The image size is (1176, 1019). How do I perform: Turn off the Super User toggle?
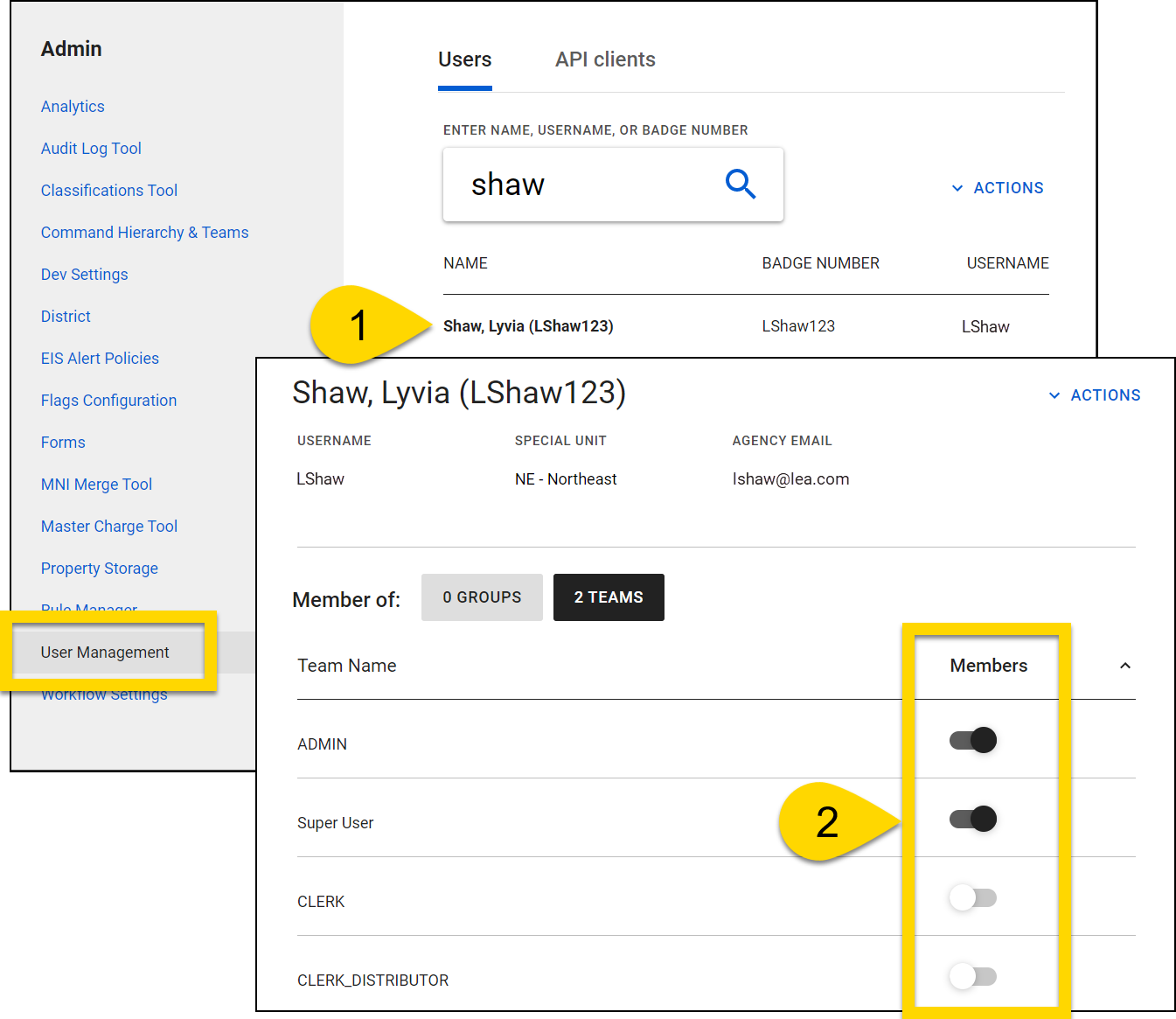pyautogui.click(x=972, y=819)
